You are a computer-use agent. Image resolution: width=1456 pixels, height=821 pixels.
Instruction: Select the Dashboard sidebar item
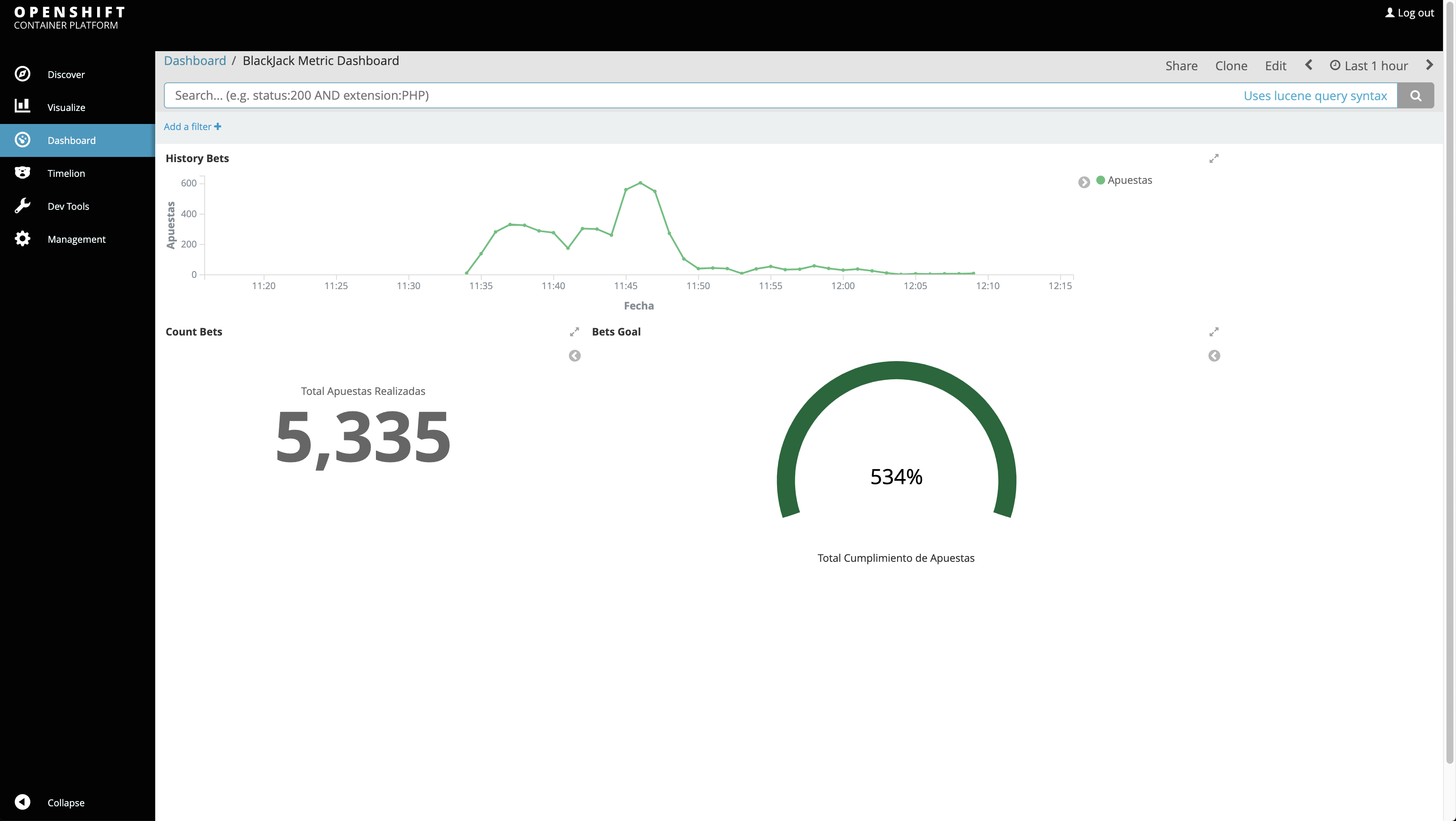tap(72, 140)
